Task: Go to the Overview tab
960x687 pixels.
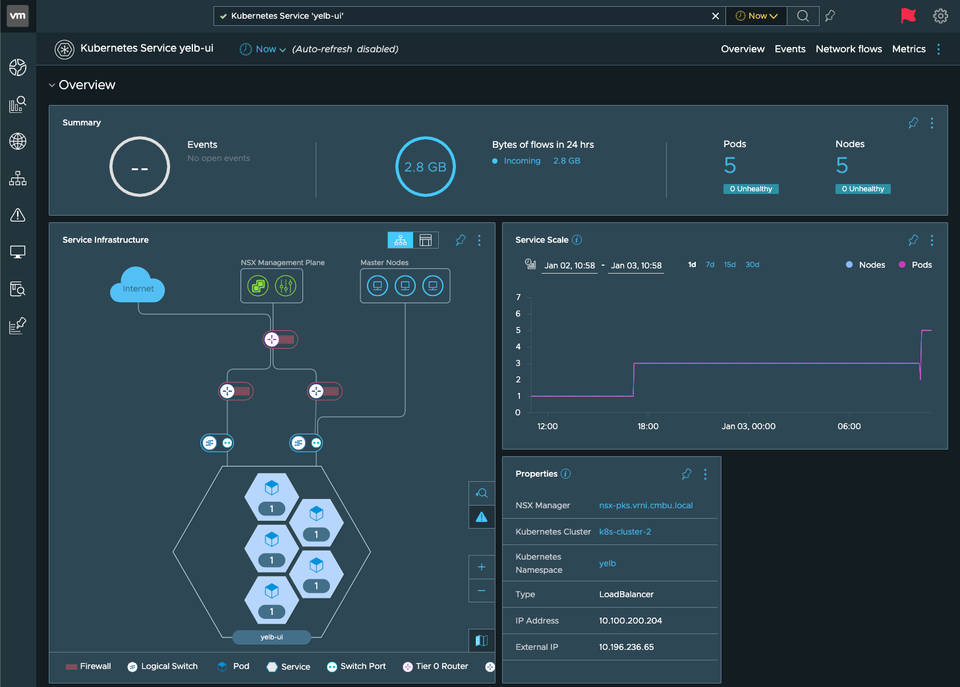Action: coord(743,49)
